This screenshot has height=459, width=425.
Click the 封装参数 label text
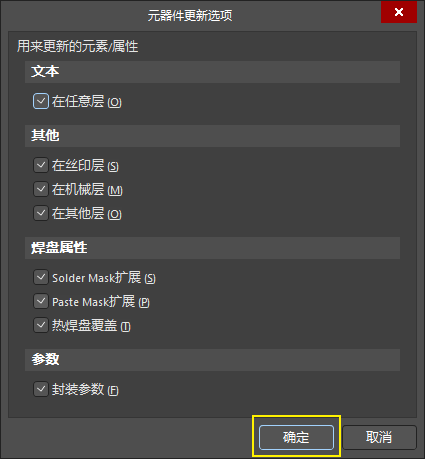pyautogui.click(x=78, y=389)
